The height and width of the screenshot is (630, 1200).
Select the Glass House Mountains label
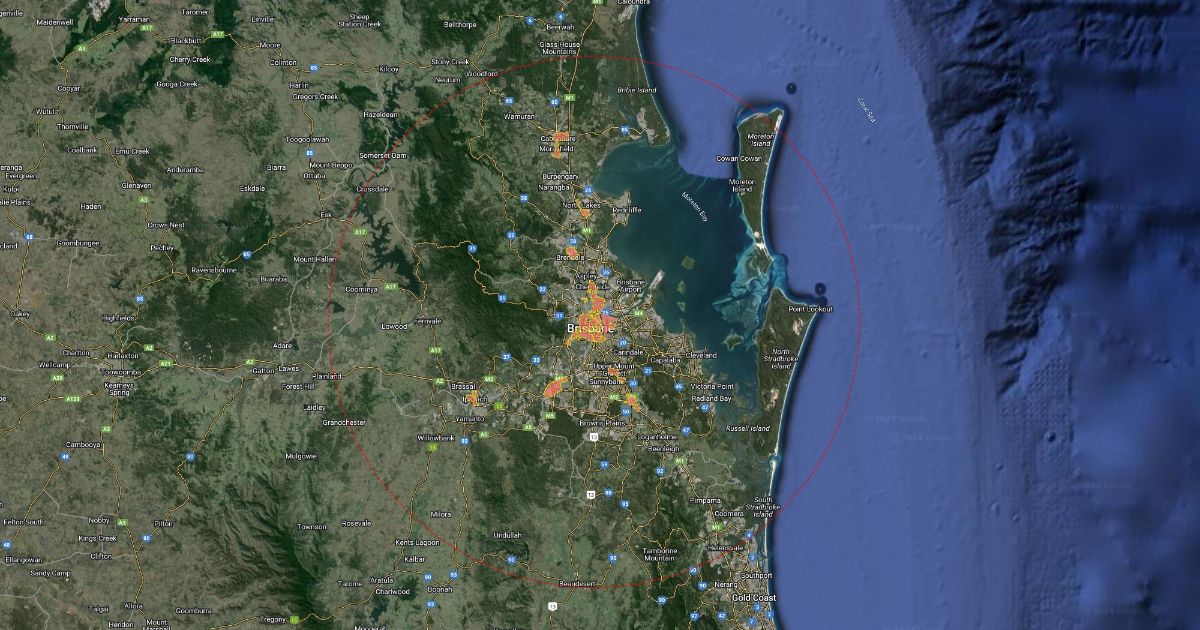(560, 48)
